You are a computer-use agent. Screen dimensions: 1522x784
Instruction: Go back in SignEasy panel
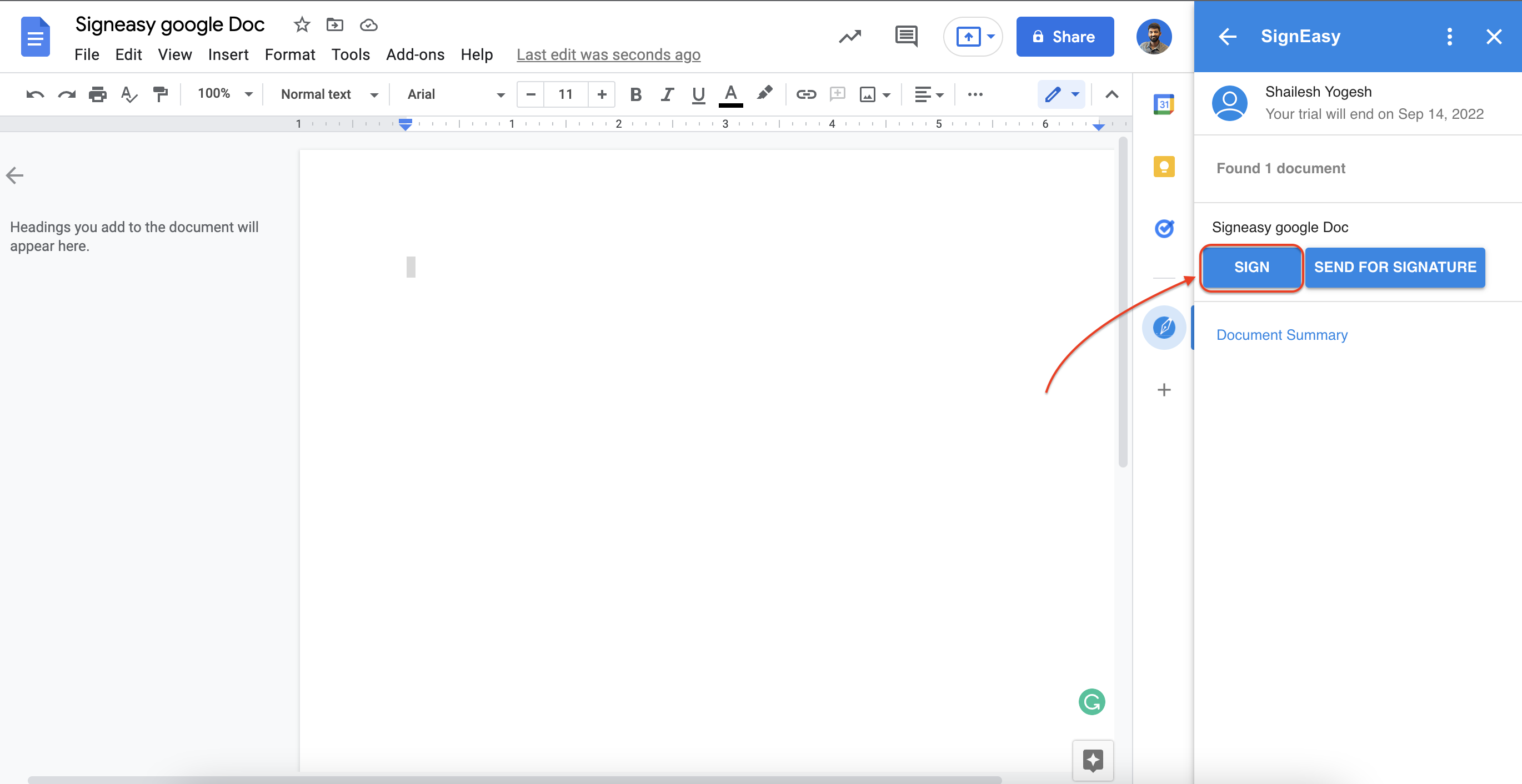point(1227,37)
